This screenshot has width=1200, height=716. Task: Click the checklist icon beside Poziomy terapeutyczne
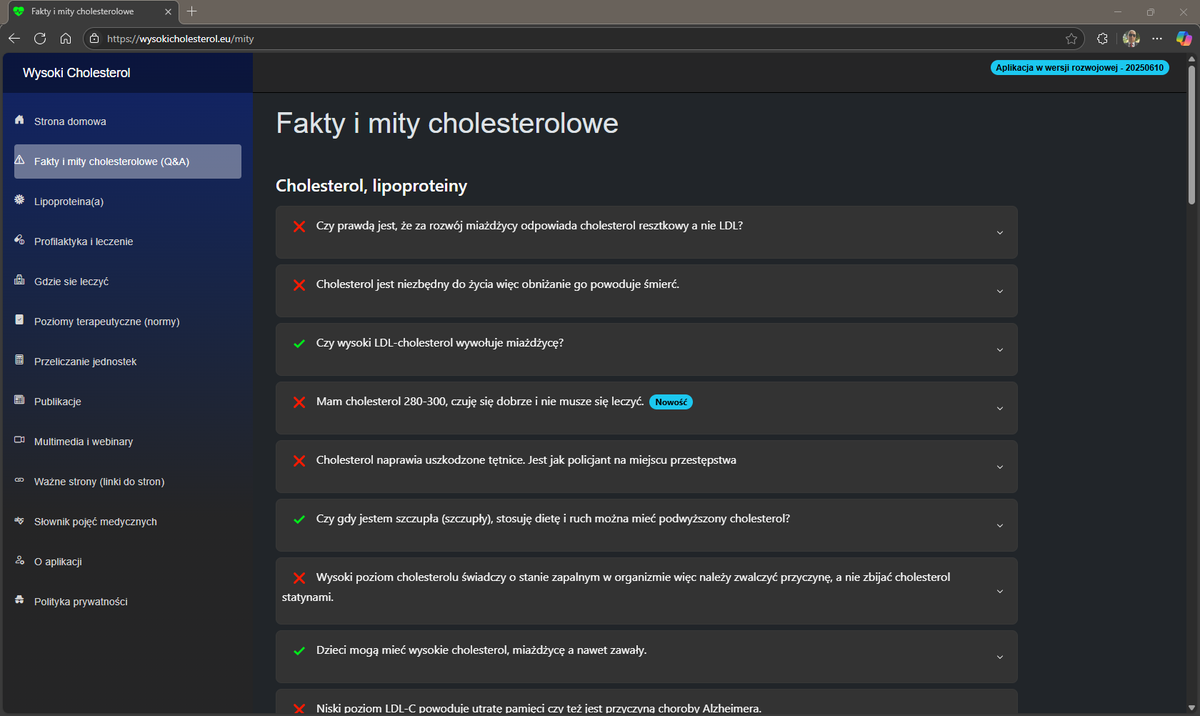coord(19,321)
